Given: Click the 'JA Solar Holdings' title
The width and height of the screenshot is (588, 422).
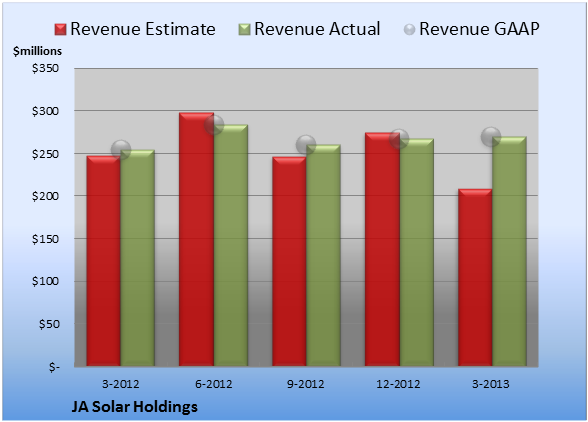Looking at the screenshot, I should 134,407.
